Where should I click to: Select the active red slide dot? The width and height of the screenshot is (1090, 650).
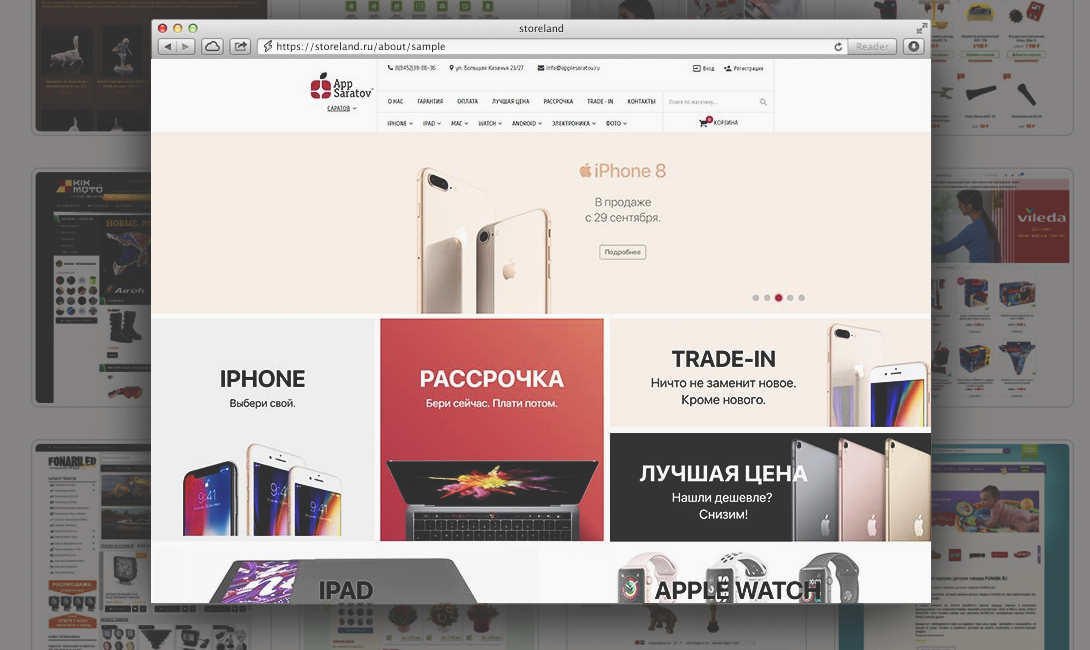(779, 298)
